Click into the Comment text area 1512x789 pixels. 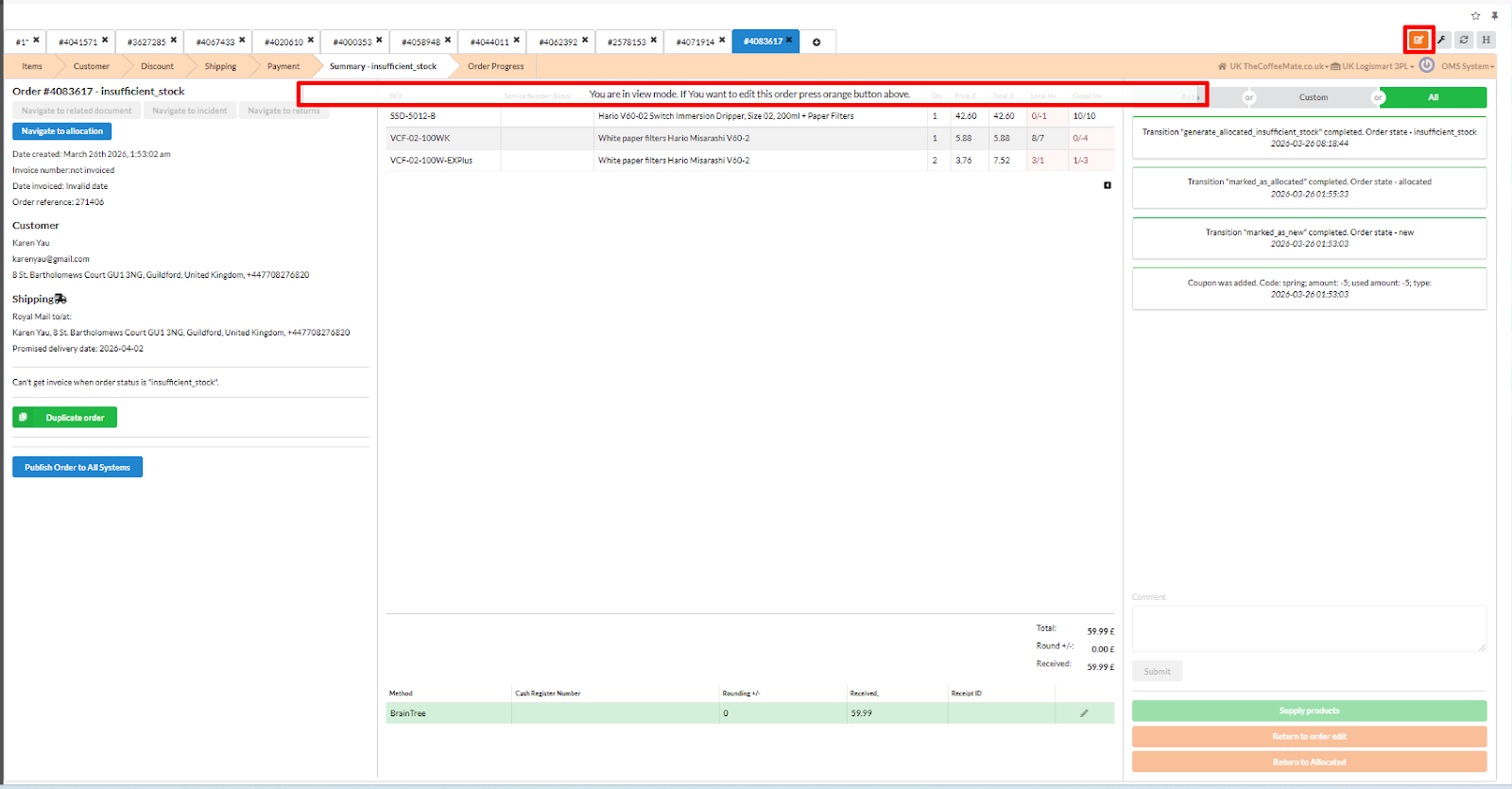point(1309,628)
